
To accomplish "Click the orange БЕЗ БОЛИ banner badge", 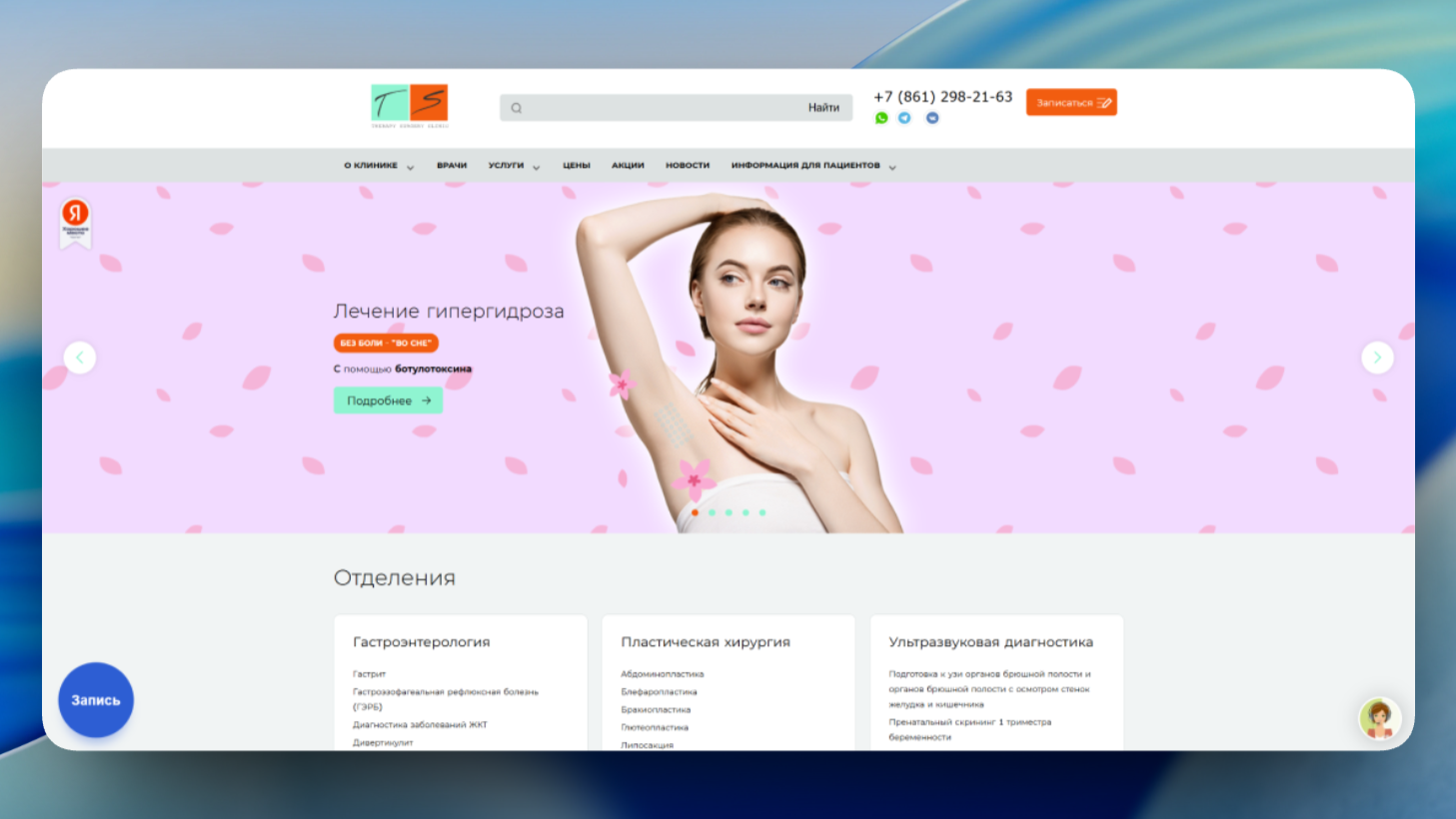I will 386,343.
